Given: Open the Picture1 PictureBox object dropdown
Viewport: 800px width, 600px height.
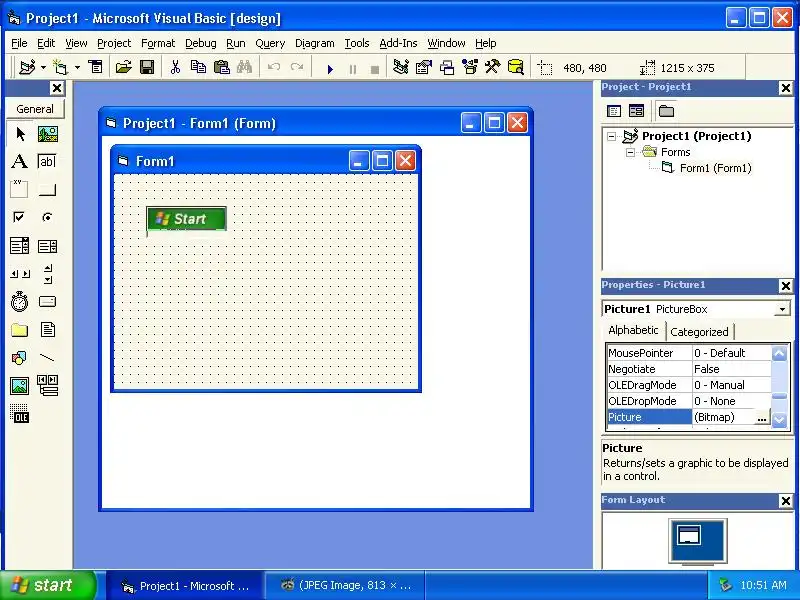Looking at the screenshot, I should pos(782,309).
